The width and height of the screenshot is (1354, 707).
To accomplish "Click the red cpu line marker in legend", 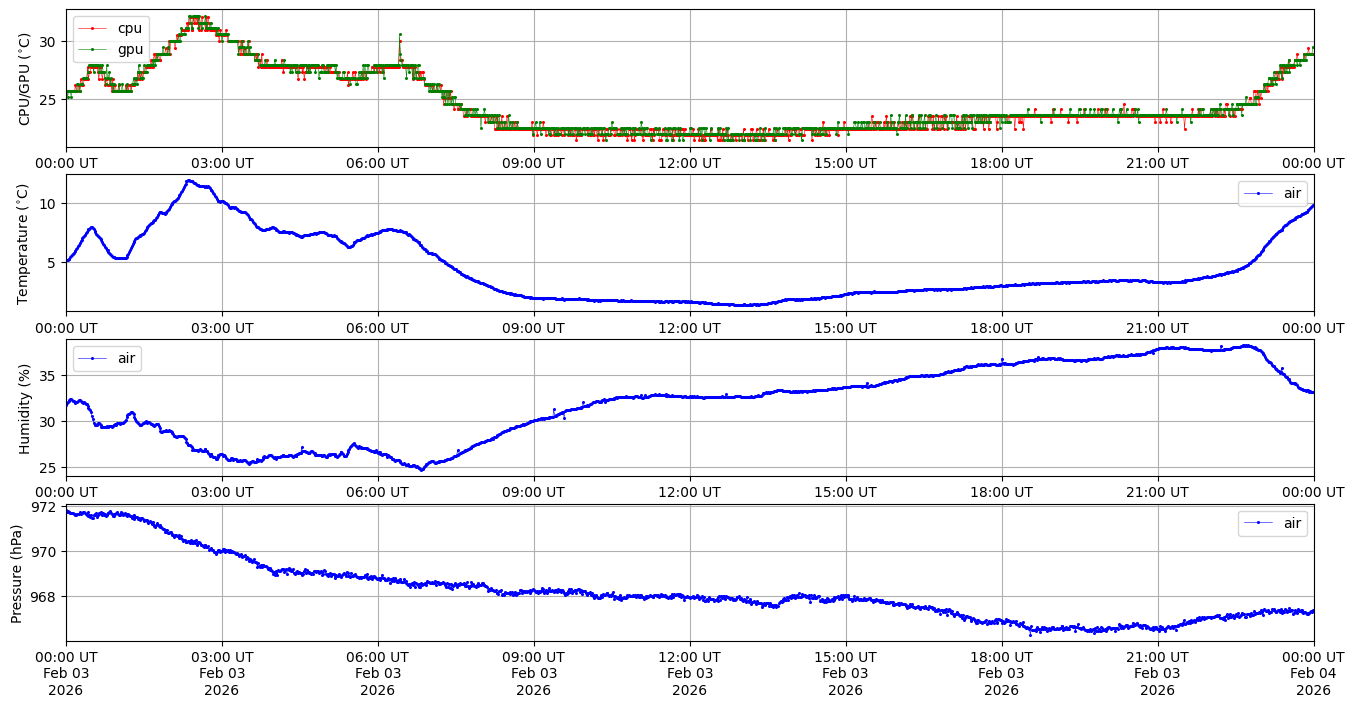I will pos(92,29).
